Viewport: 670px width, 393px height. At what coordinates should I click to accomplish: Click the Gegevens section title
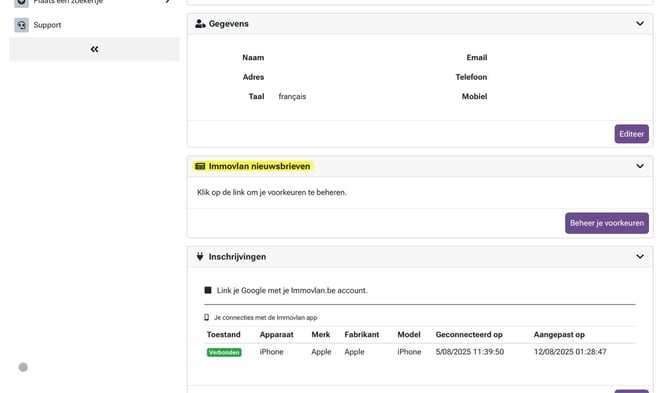click(x=229, y=24)
